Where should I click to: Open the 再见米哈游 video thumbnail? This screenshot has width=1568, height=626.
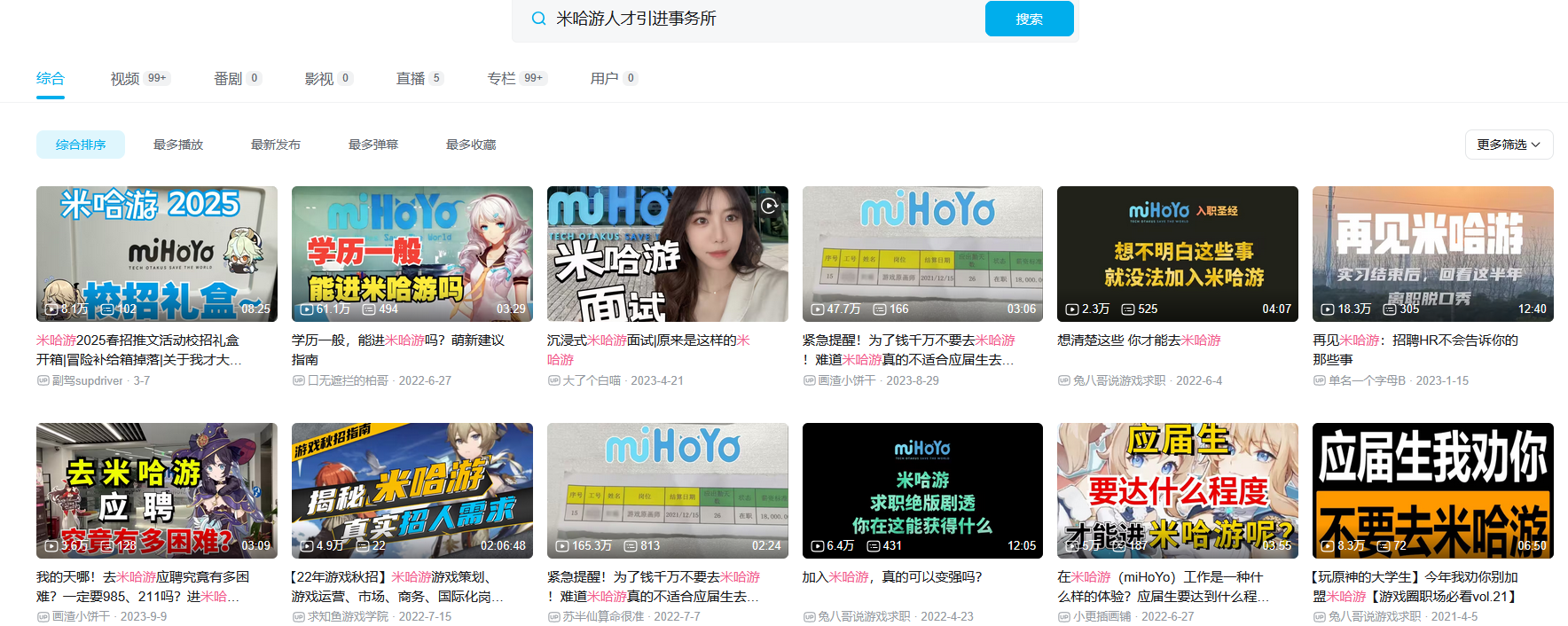1433,254
